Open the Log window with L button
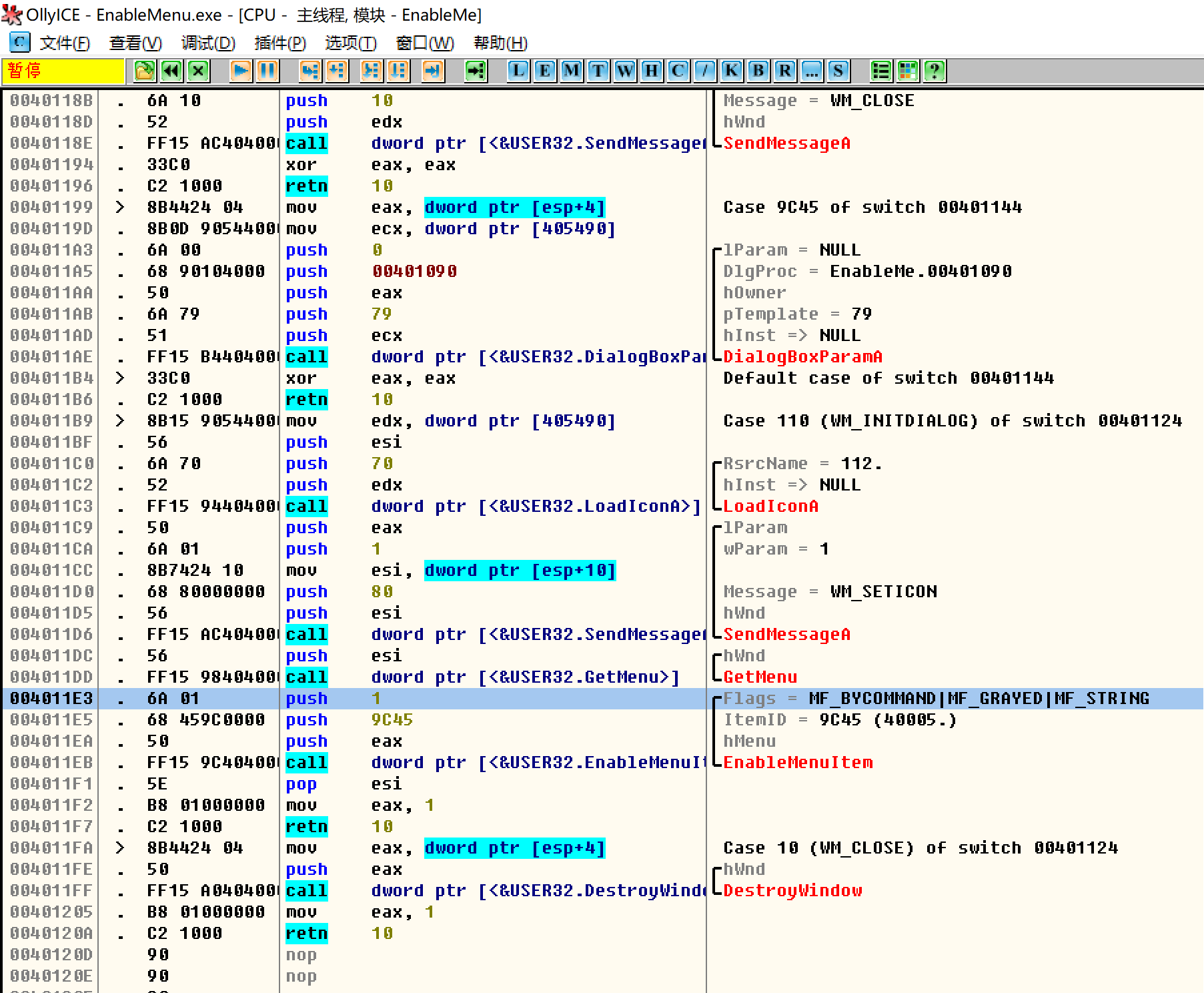 [518, 71]
